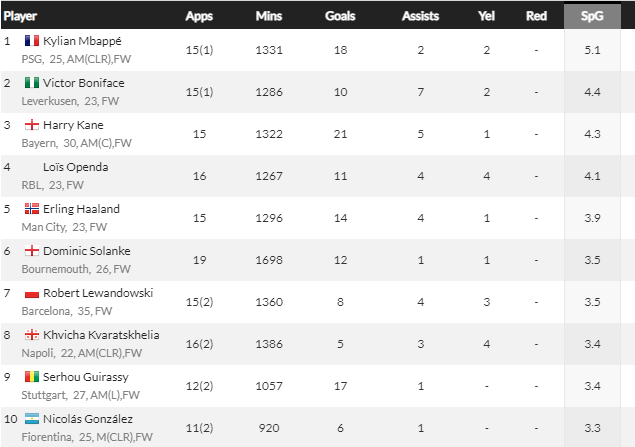635x447 pixels.
Task: Sort by Red column header
Action: (x=536, y=16)
